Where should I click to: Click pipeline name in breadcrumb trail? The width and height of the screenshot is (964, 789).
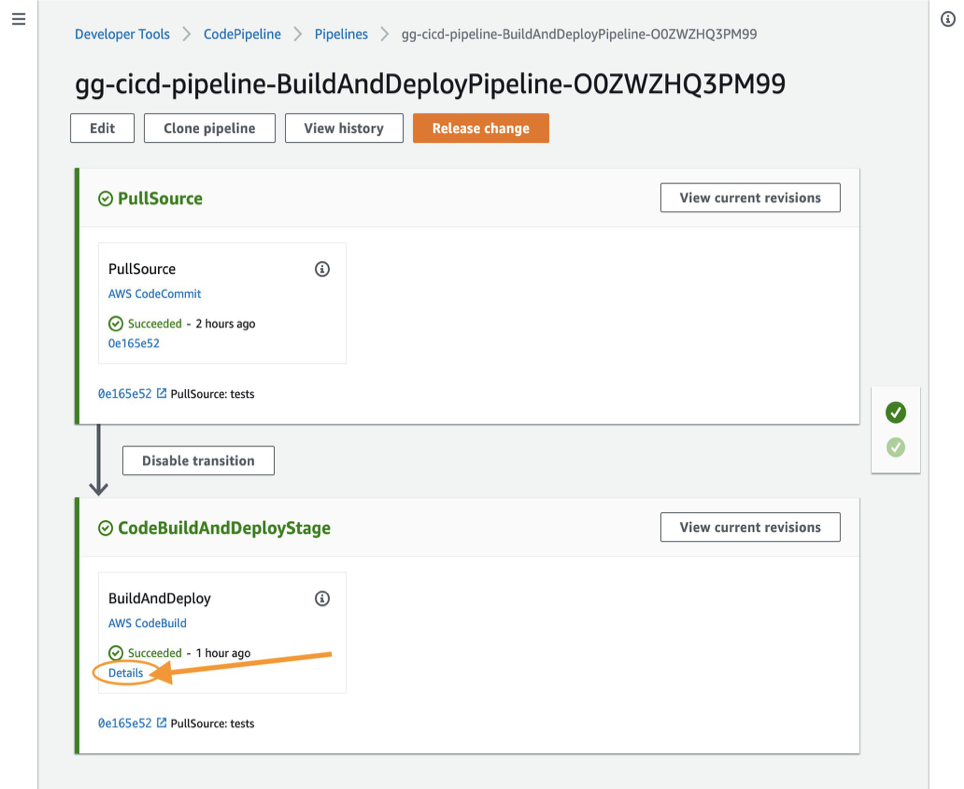pyautogui.click(x=579, y=34)
